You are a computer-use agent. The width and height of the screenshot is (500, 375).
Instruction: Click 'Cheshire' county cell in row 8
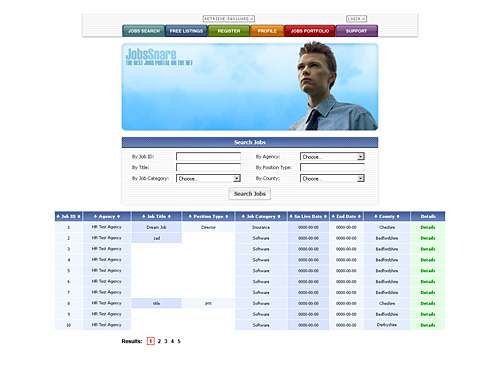(x=387, y=303)
